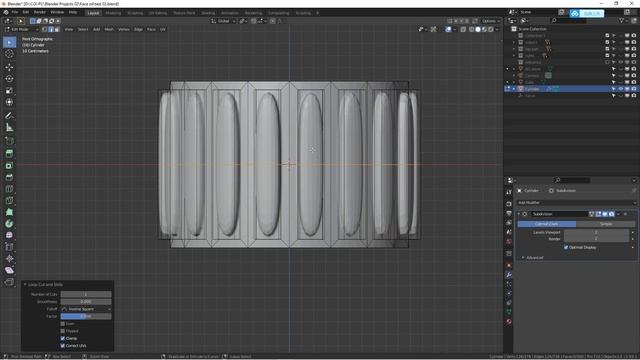This screenshot has height=360, width=640.
Task: Open the Object Data properties tab
Action: (509, 312)
